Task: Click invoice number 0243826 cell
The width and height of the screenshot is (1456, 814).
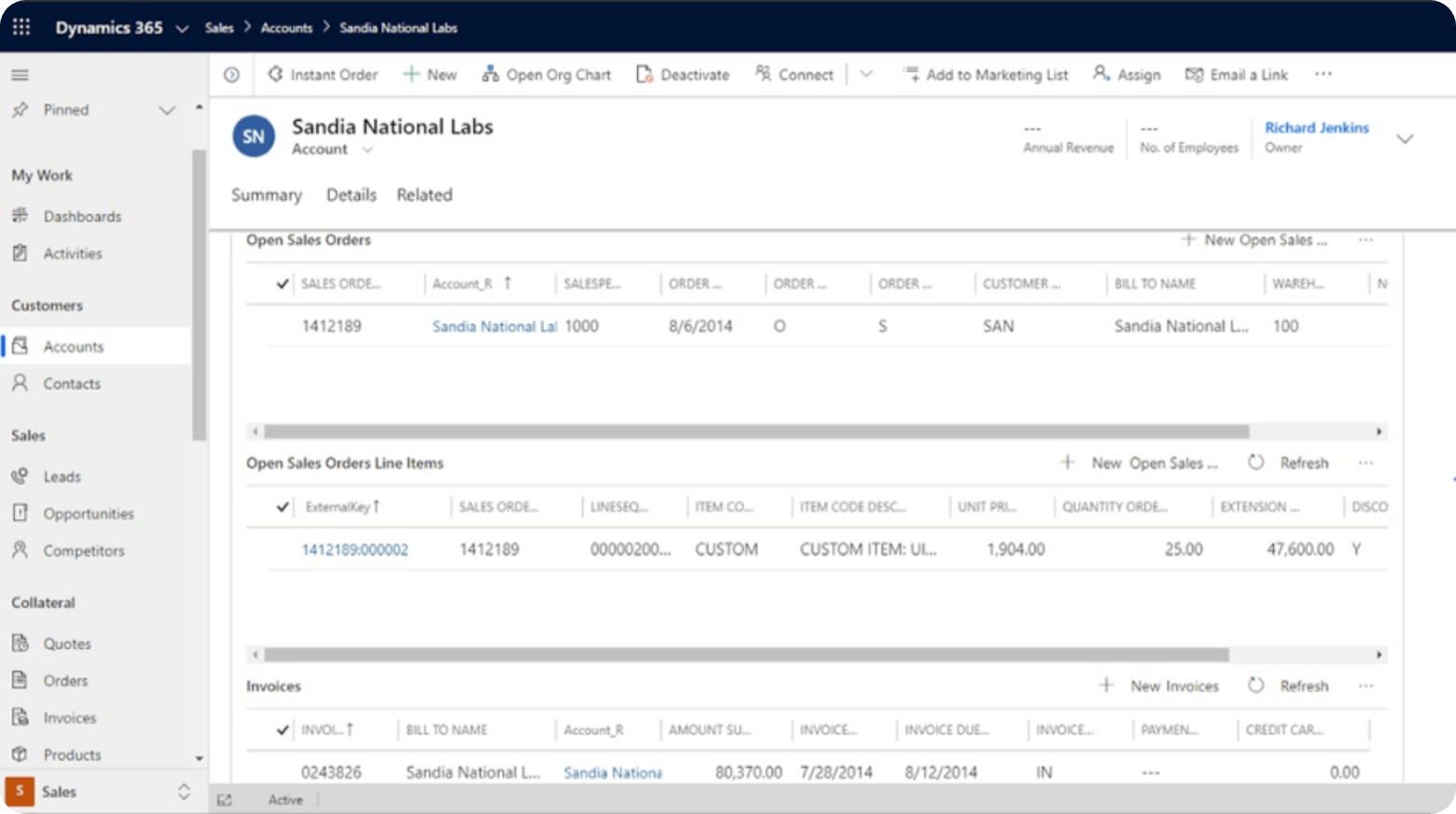Action: coord(331,772)
